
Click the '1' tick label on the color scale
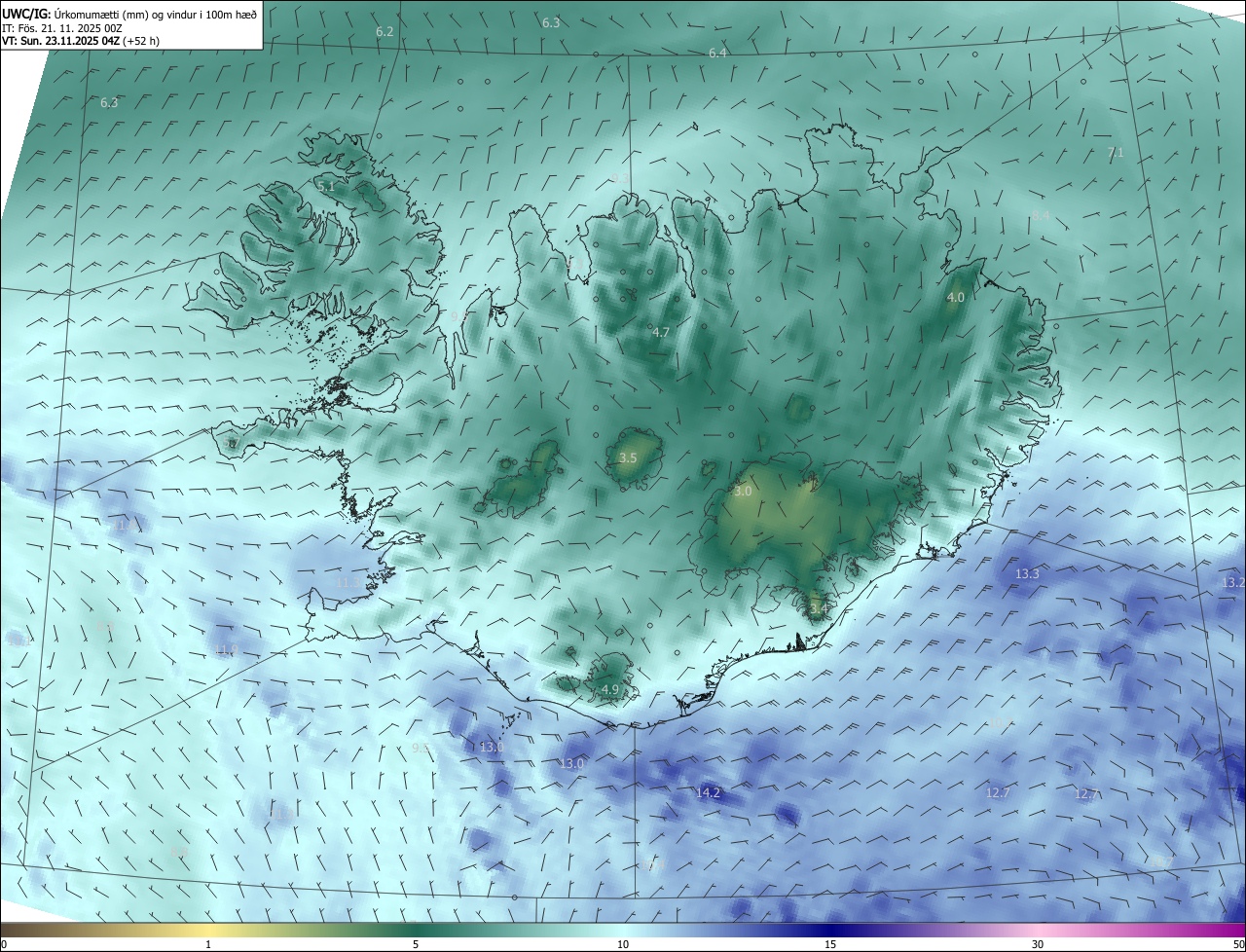pos(208,944)
